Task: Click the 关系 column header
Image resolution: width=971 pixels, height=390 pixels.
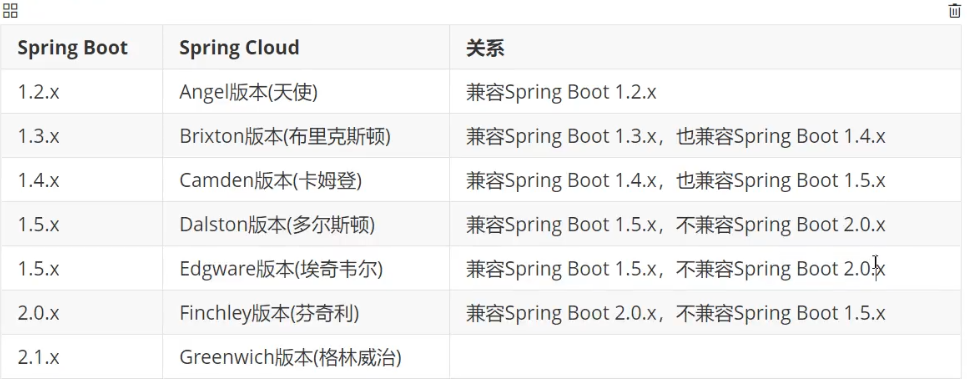Action: [705, 48]
